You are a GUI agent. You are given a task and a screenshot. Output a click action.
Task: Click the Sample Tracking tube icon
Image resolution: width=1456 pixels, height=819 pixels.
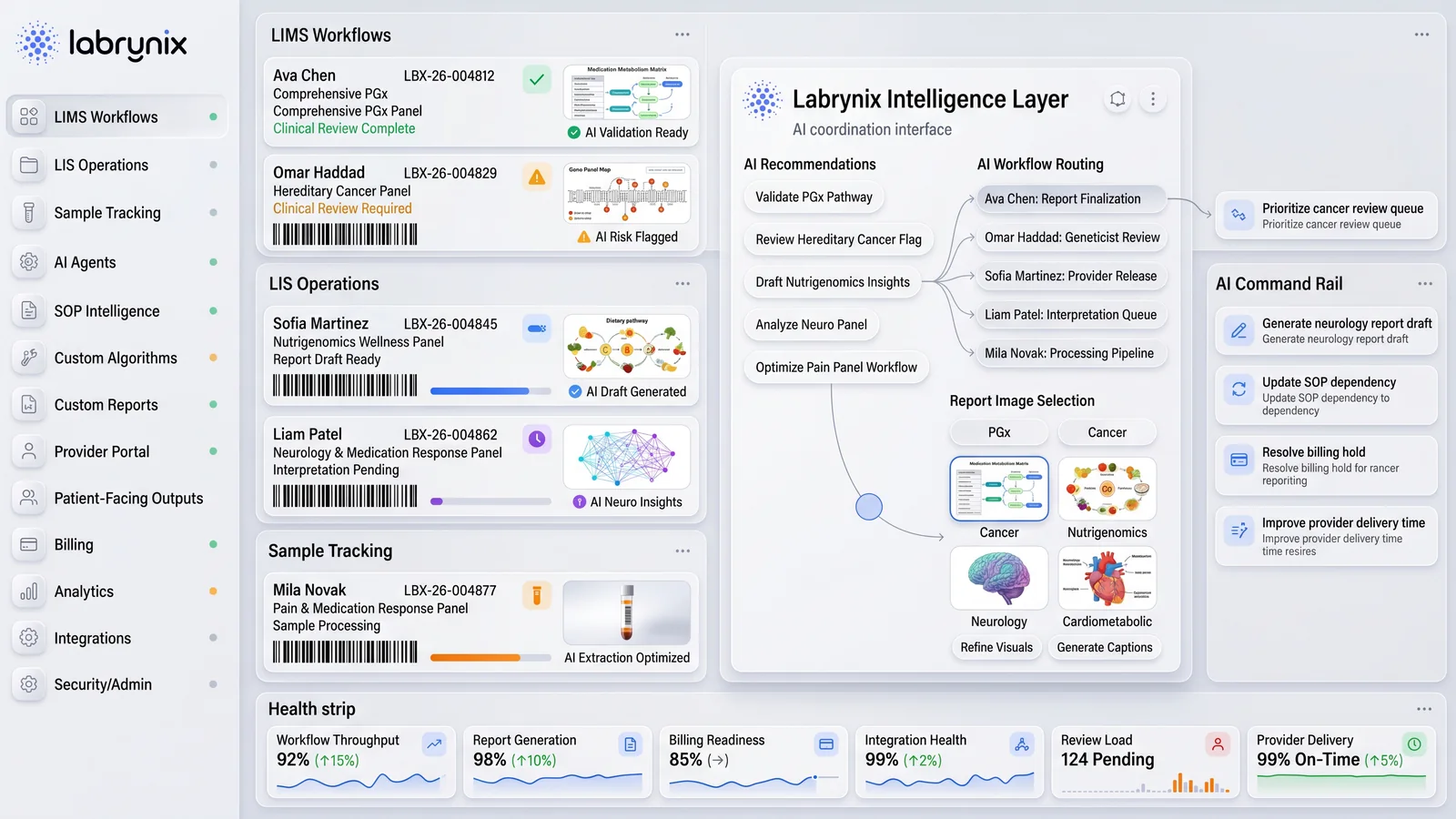29,213
